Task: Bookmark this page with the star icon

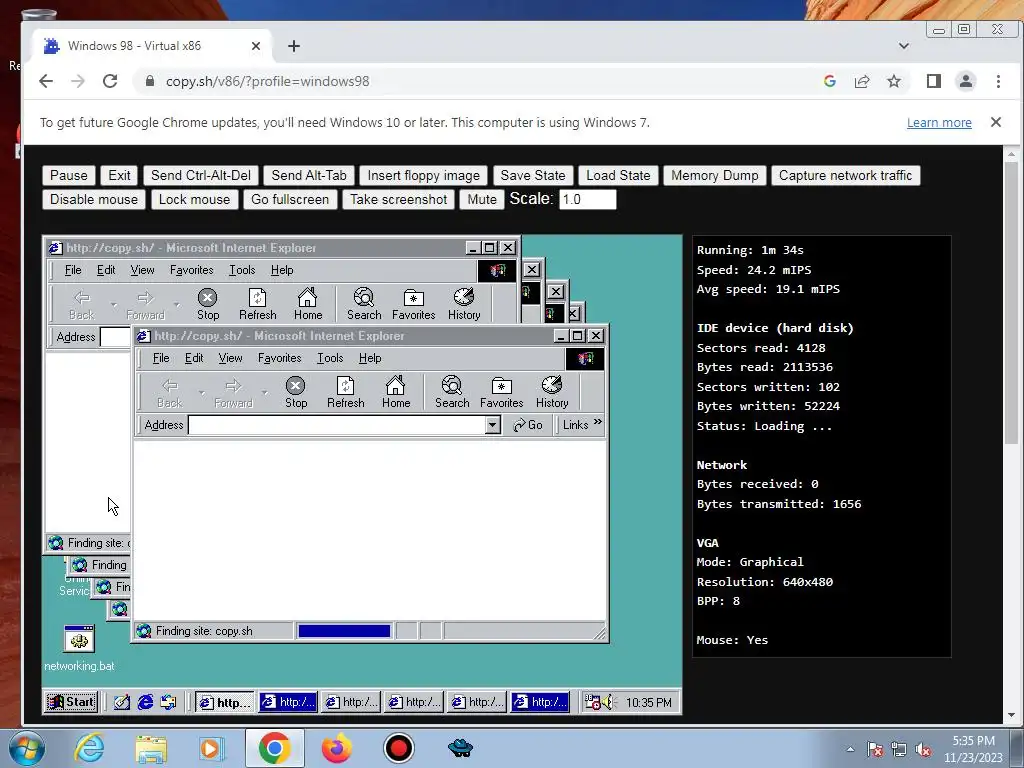Action: click(893, 81)
